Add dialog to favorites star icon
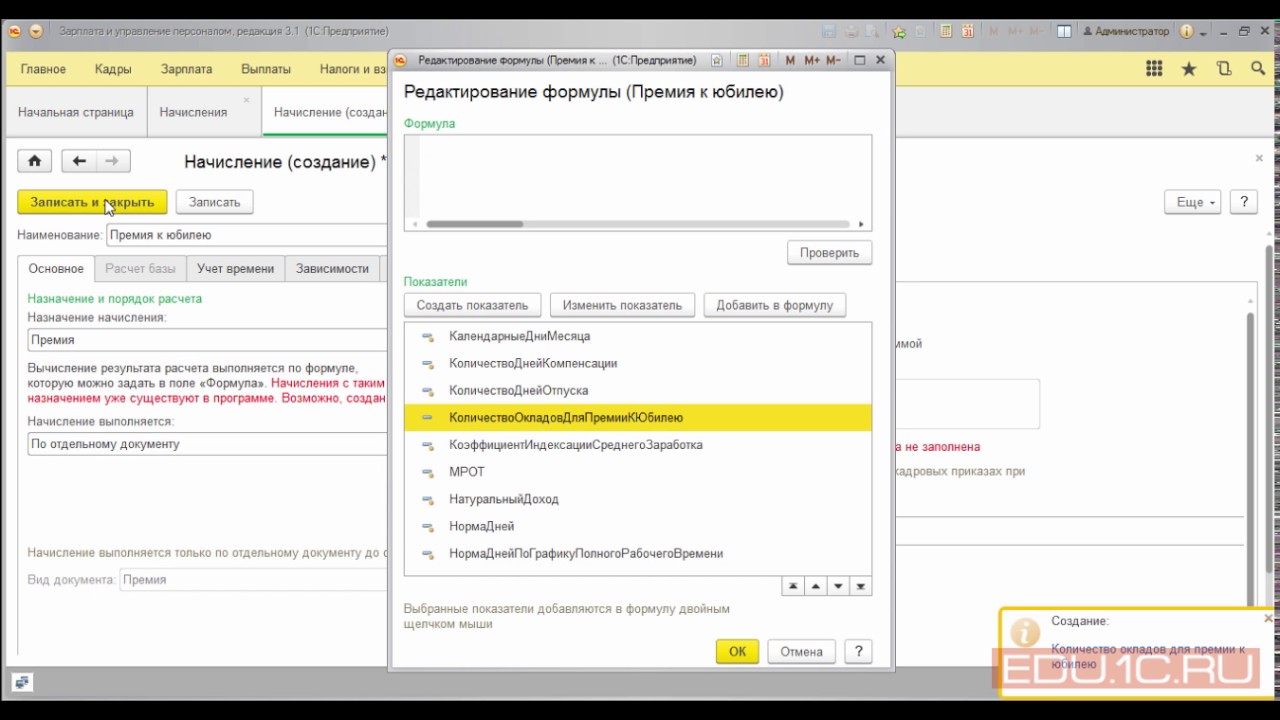 click(x=717, y=60)
